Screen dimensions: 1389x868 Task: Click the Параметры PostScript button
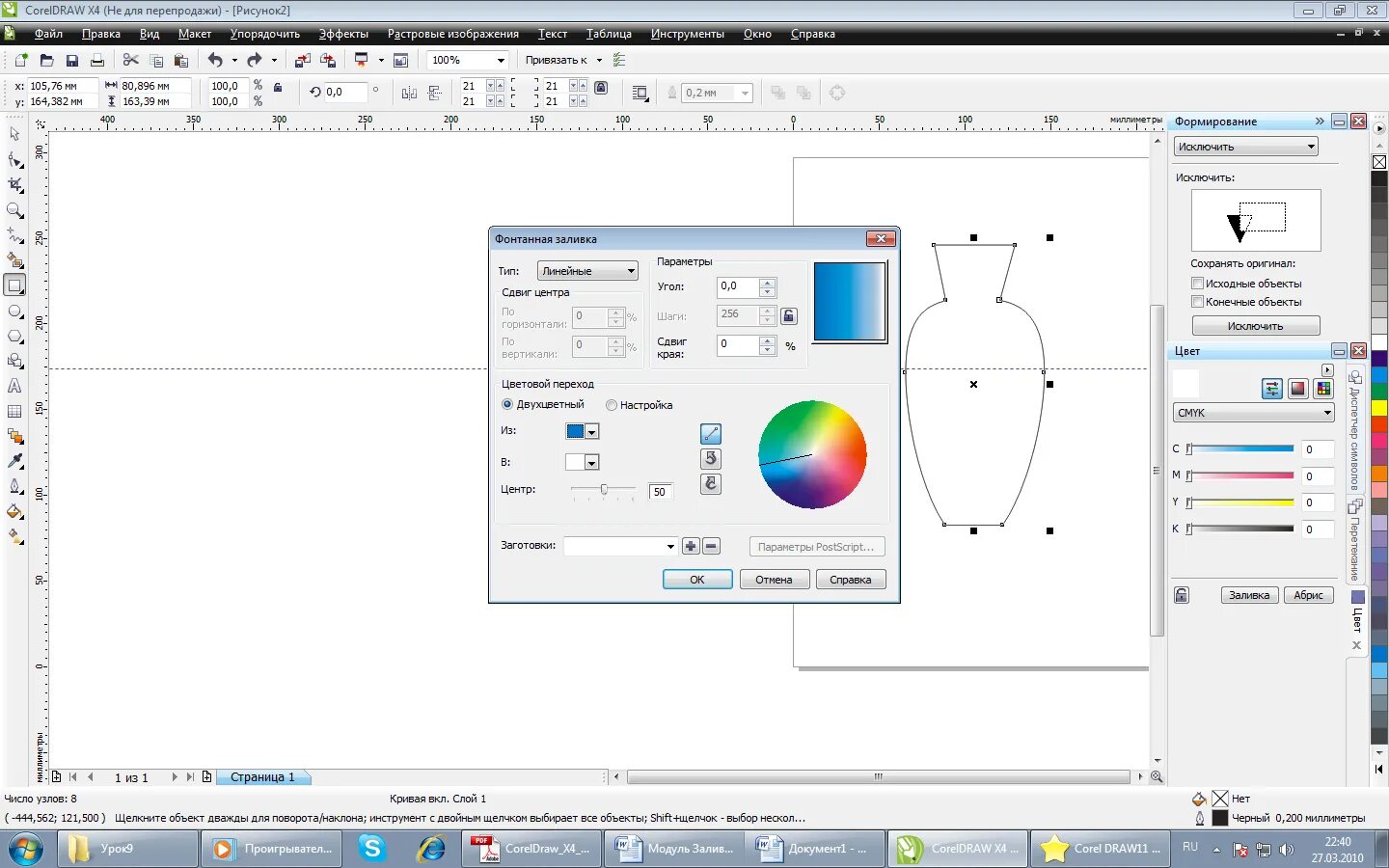[x=816, y=546]
